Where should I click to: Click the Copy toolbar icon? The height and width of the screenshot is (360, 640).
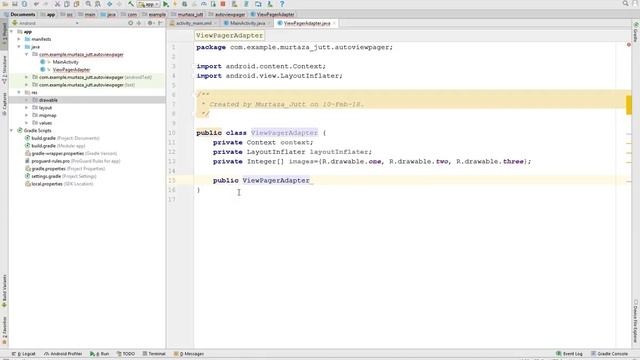67,4
